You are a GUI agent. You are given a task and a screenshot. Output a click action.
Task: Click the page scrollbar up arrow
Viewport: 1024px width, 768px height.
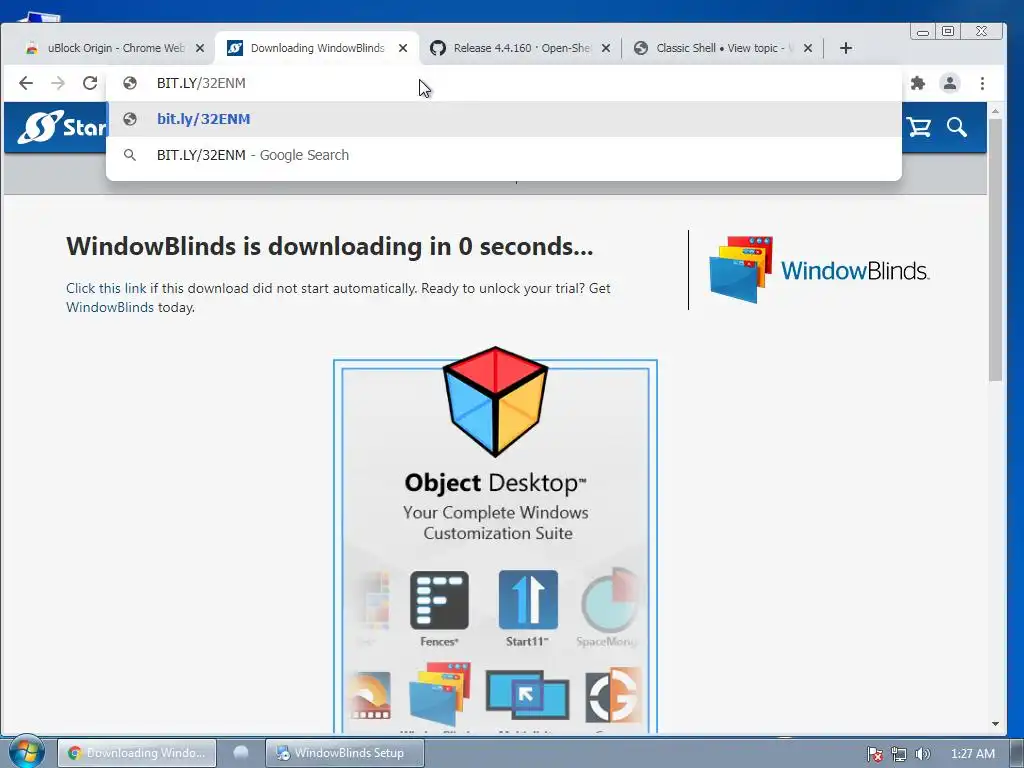coord(995,112)
